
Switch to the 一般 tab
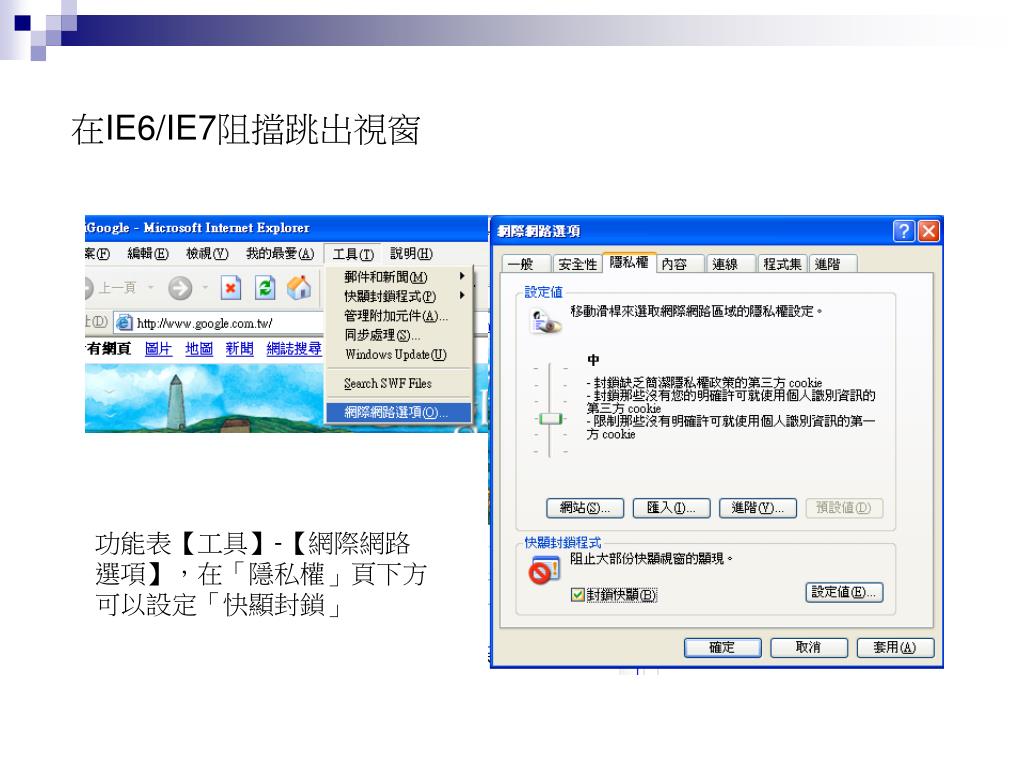pos(526,264)
